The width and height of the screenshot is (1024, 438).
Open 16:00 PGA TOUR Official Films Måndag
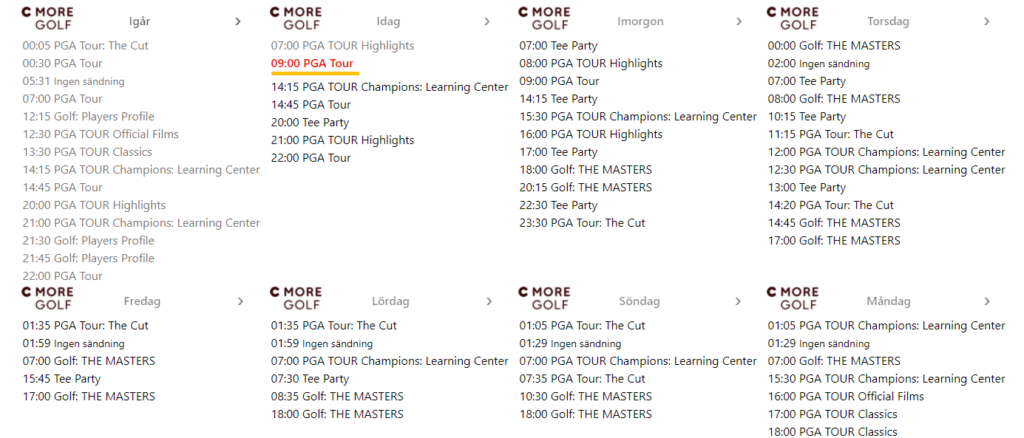(846, 396)
